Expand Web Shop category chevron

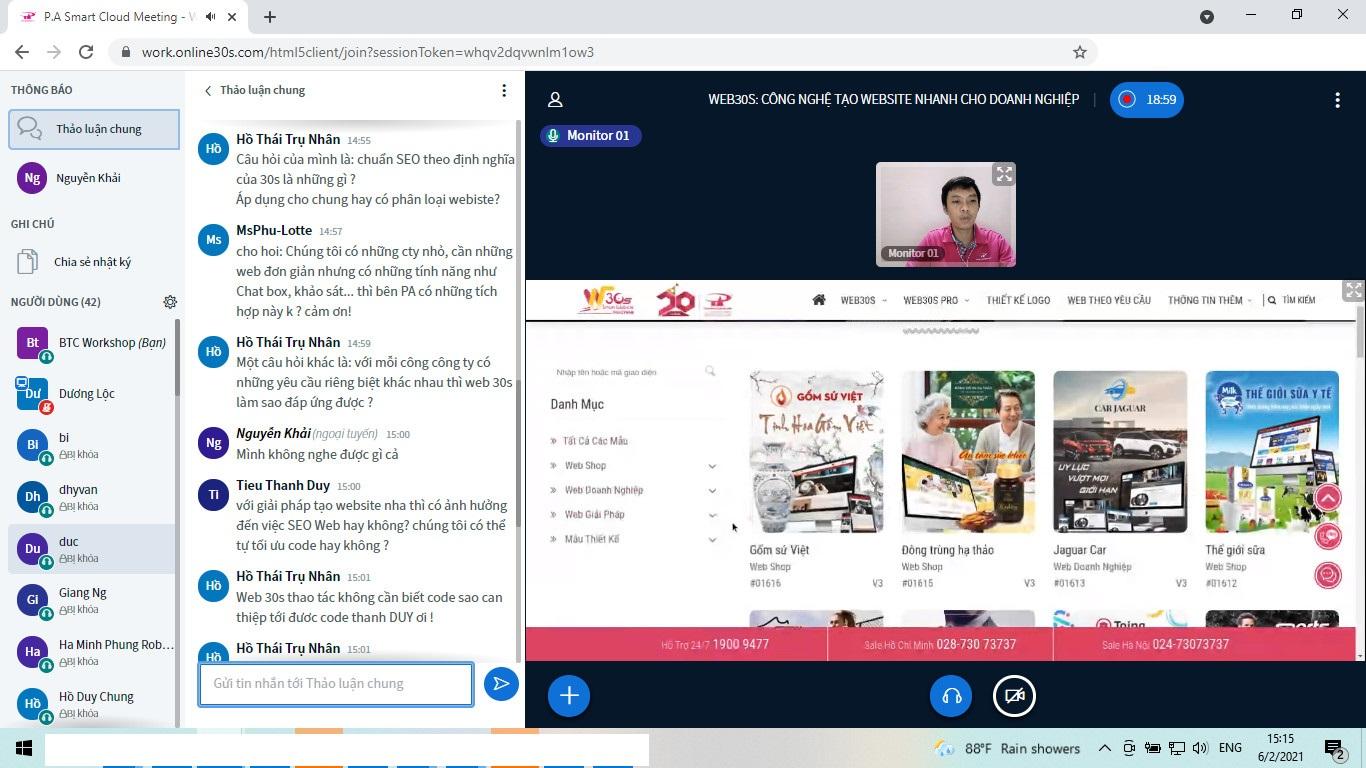tap(712, 466)
